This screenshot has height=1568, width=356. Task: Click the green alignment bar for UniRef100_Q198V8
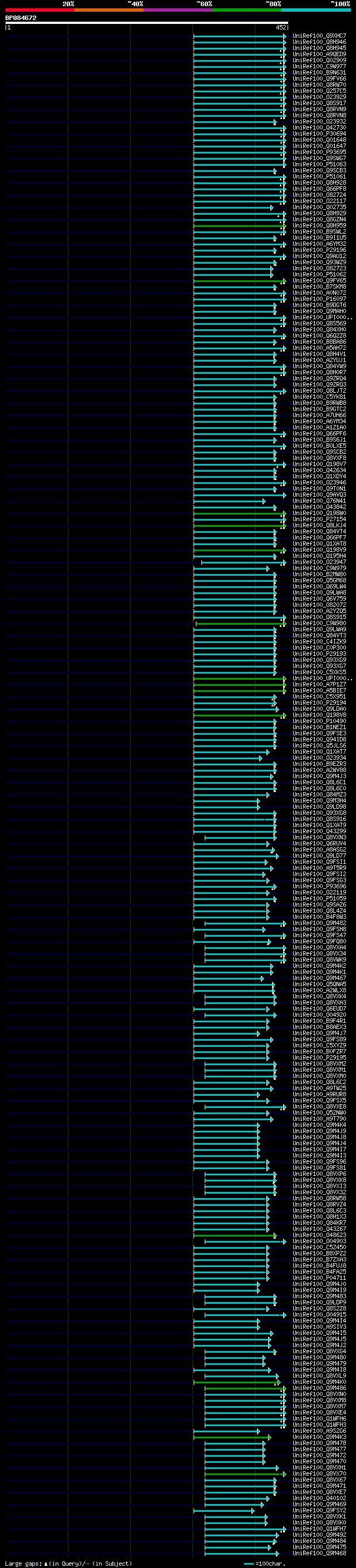coord(239,715)
